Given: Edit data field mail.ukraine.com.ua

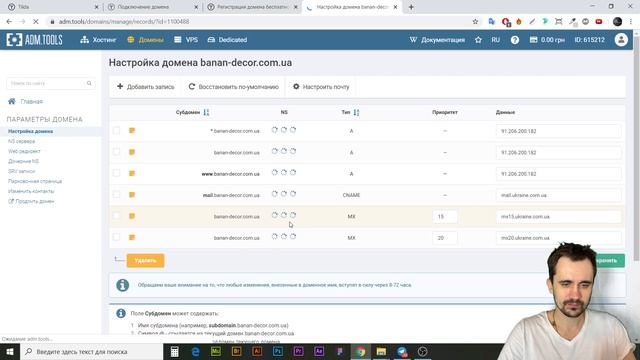Looking at the screenshot, I should pos(558,195).
